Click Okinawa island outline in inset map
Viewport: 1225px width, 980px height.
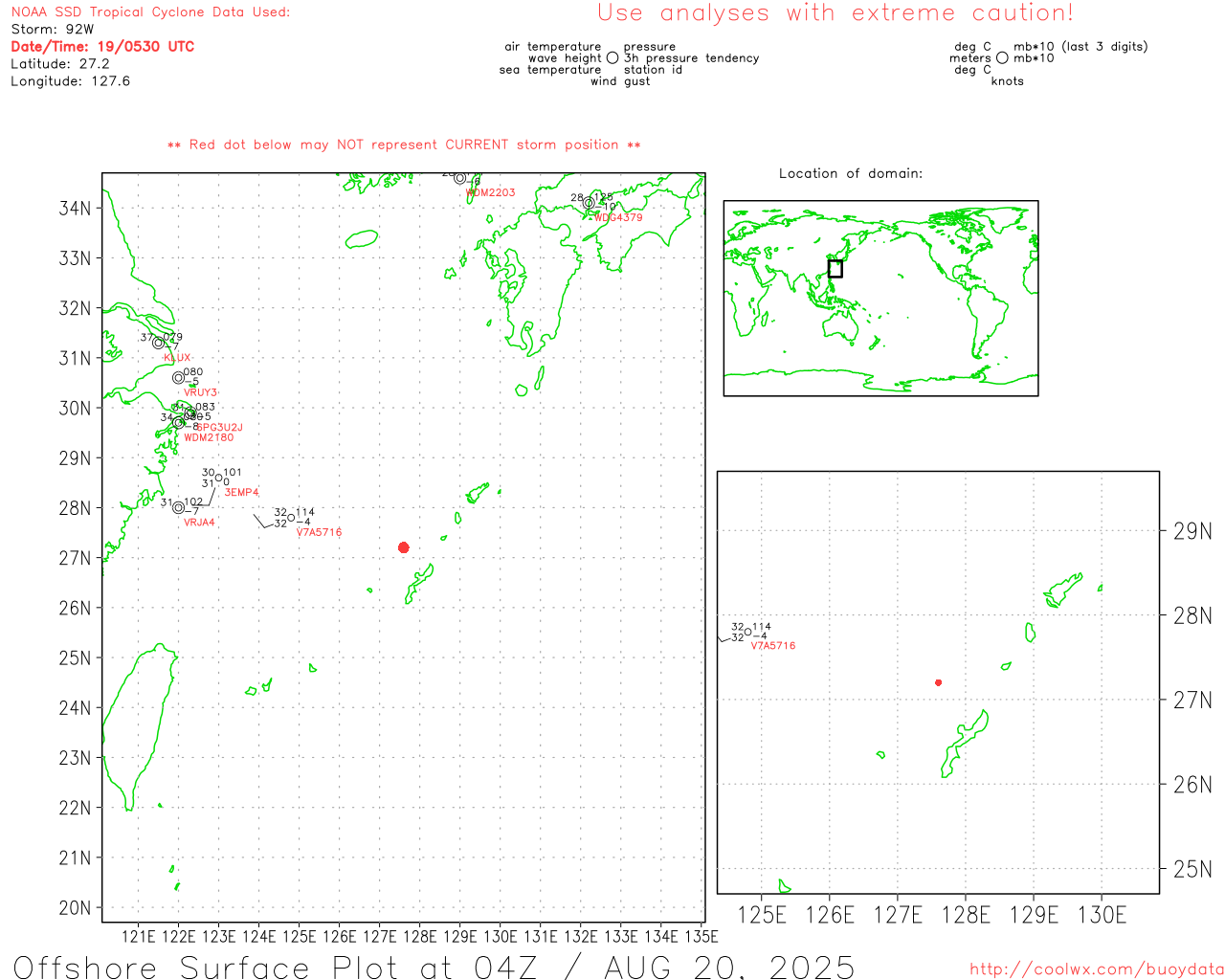click(965, 744)
